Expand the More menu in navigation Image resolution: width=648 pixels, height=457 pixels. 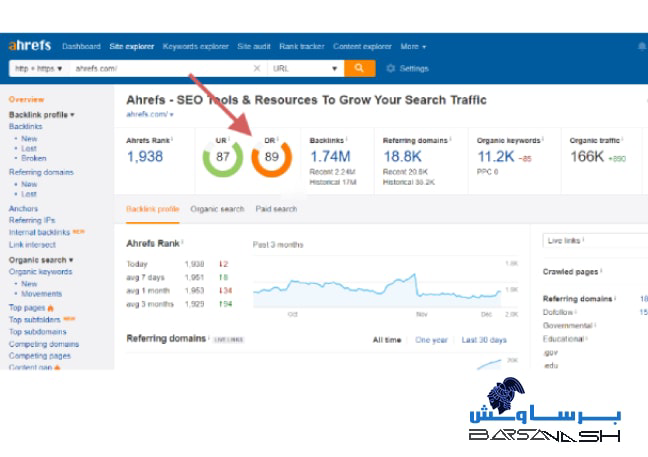coord(413,46)
